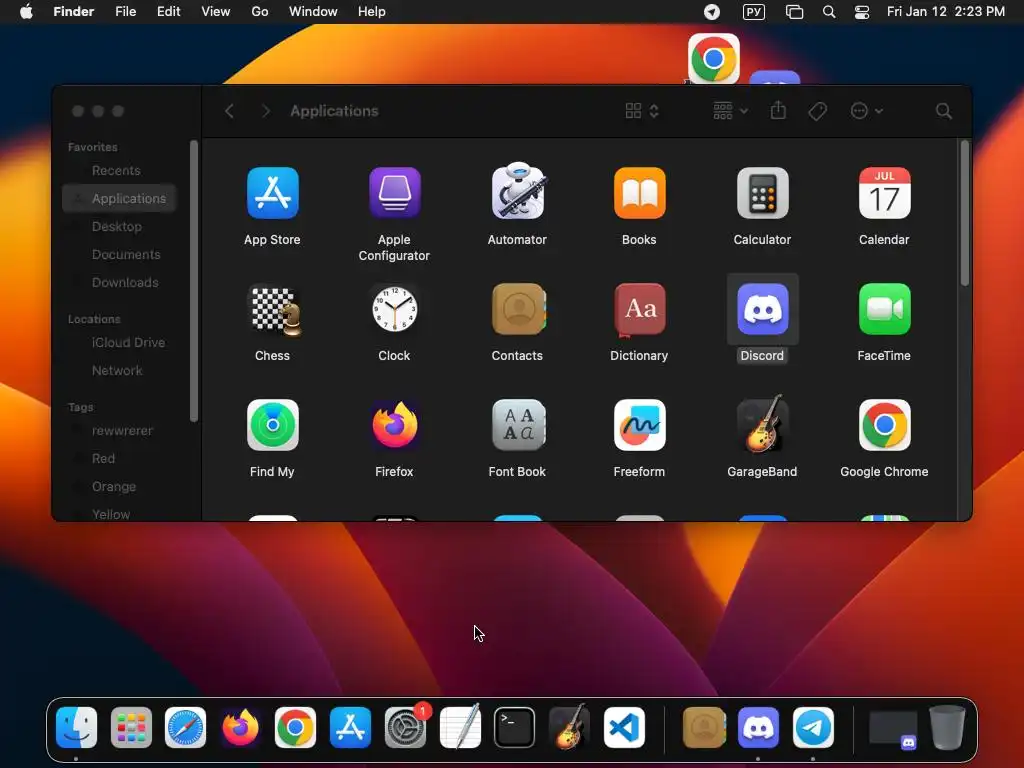Open Terminal from the Dock
Viewport: 1024px width, 768px height.
click(514, 727)
